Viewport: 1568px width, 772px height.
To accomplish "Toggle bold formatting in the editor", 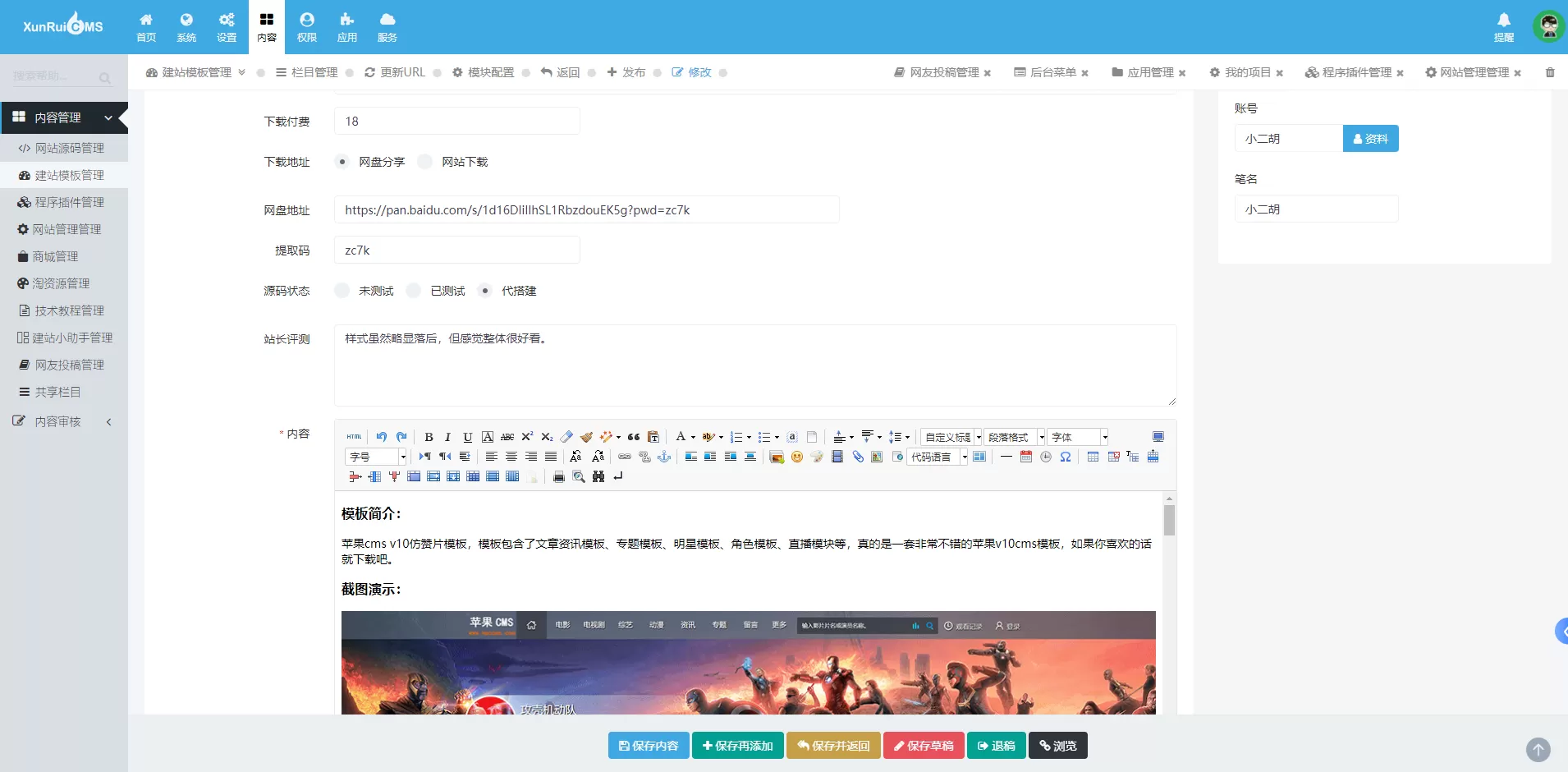I will click(x=429, y=437).
